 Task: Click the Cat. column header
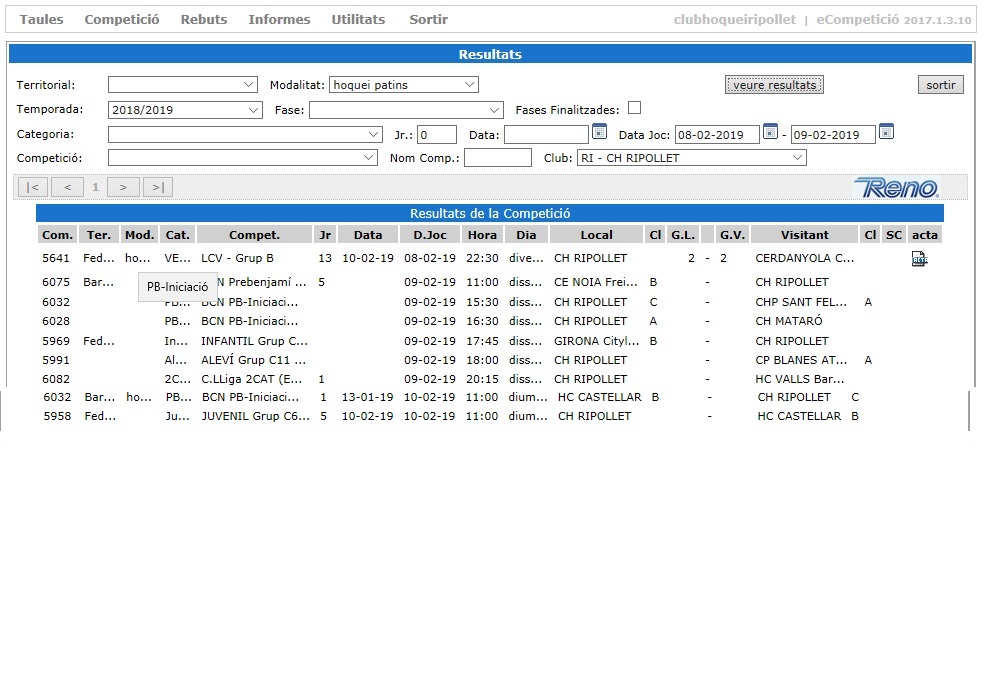point(177,235)
